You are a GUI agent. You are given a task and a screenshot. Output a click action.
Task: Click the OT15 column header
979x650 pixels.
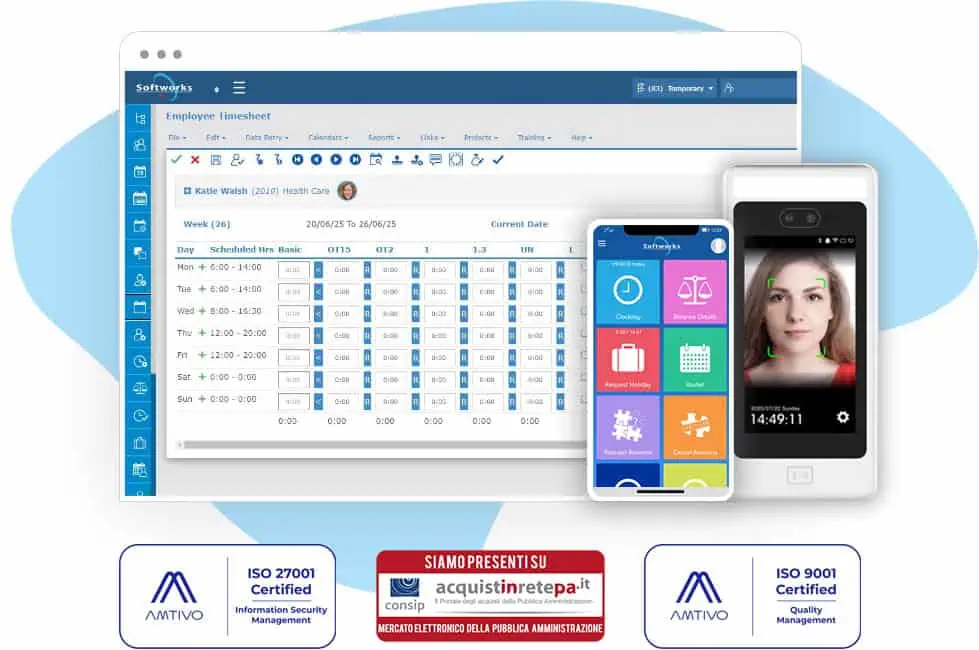pyautogui.click(x=339, y=250)
